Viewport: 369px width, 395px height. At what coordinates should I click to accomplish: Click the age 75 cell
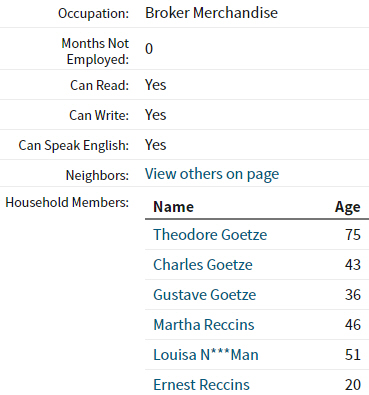click(353, 235)
